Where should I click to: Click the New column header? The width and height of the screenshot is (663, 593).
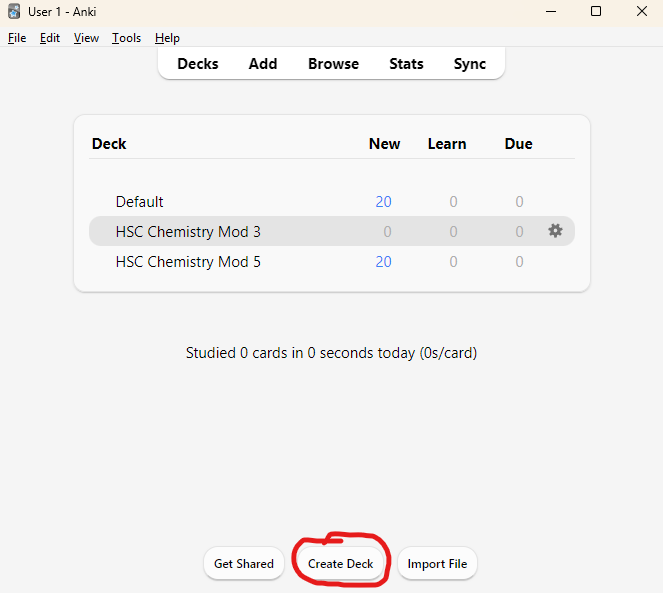384,144
